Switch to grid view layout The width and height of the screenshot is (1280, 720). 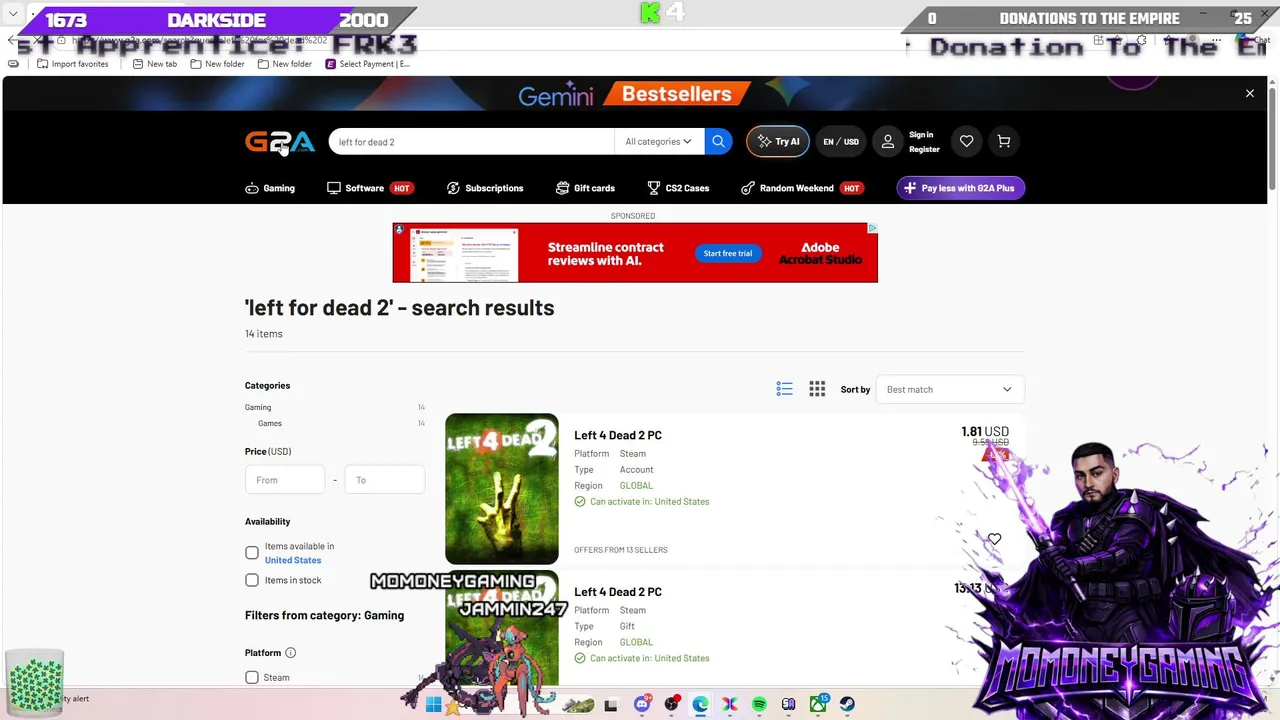tap(817, 389)
